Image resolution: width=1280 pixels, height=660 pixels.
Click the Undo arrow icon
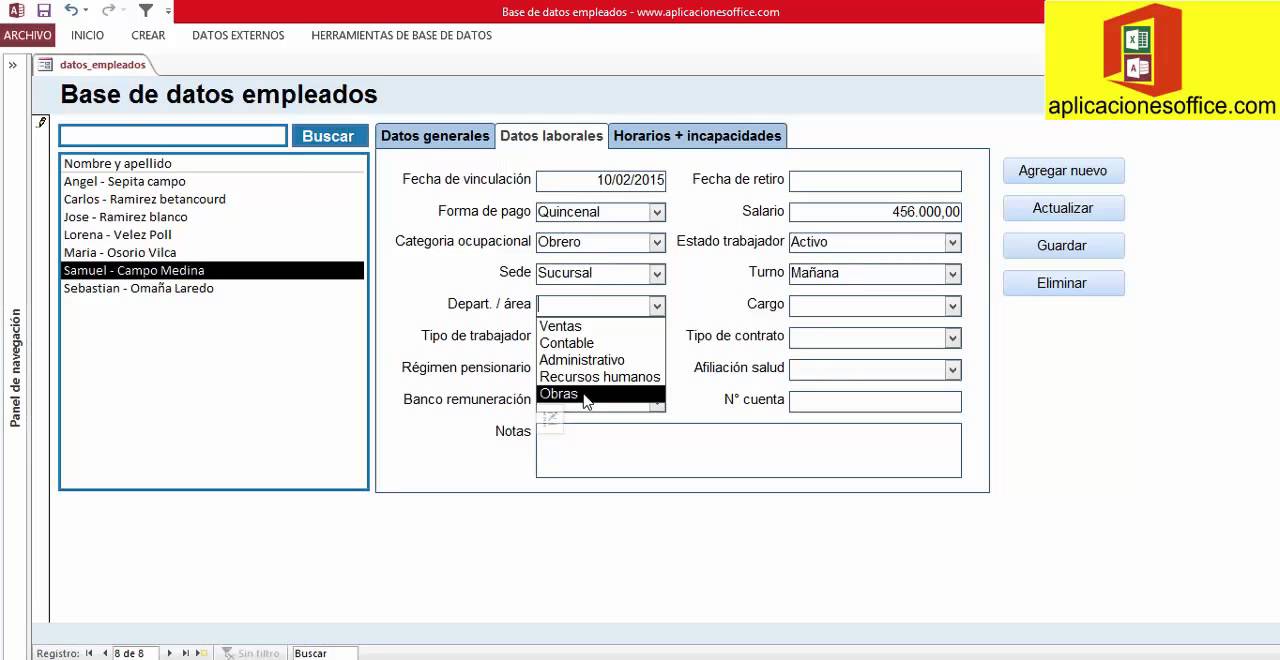71,10
